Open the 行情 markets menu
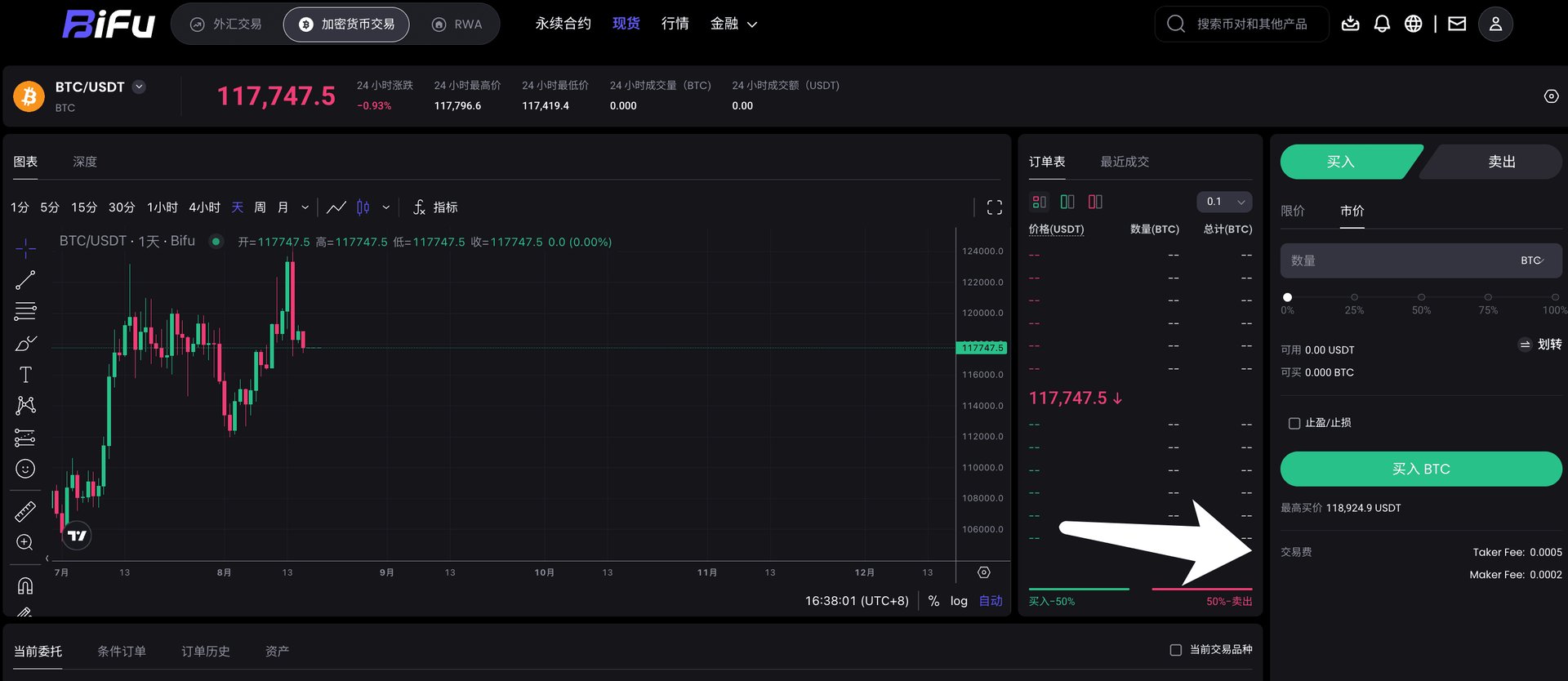This screenshot has width=1568, height=681. [675, 24]
